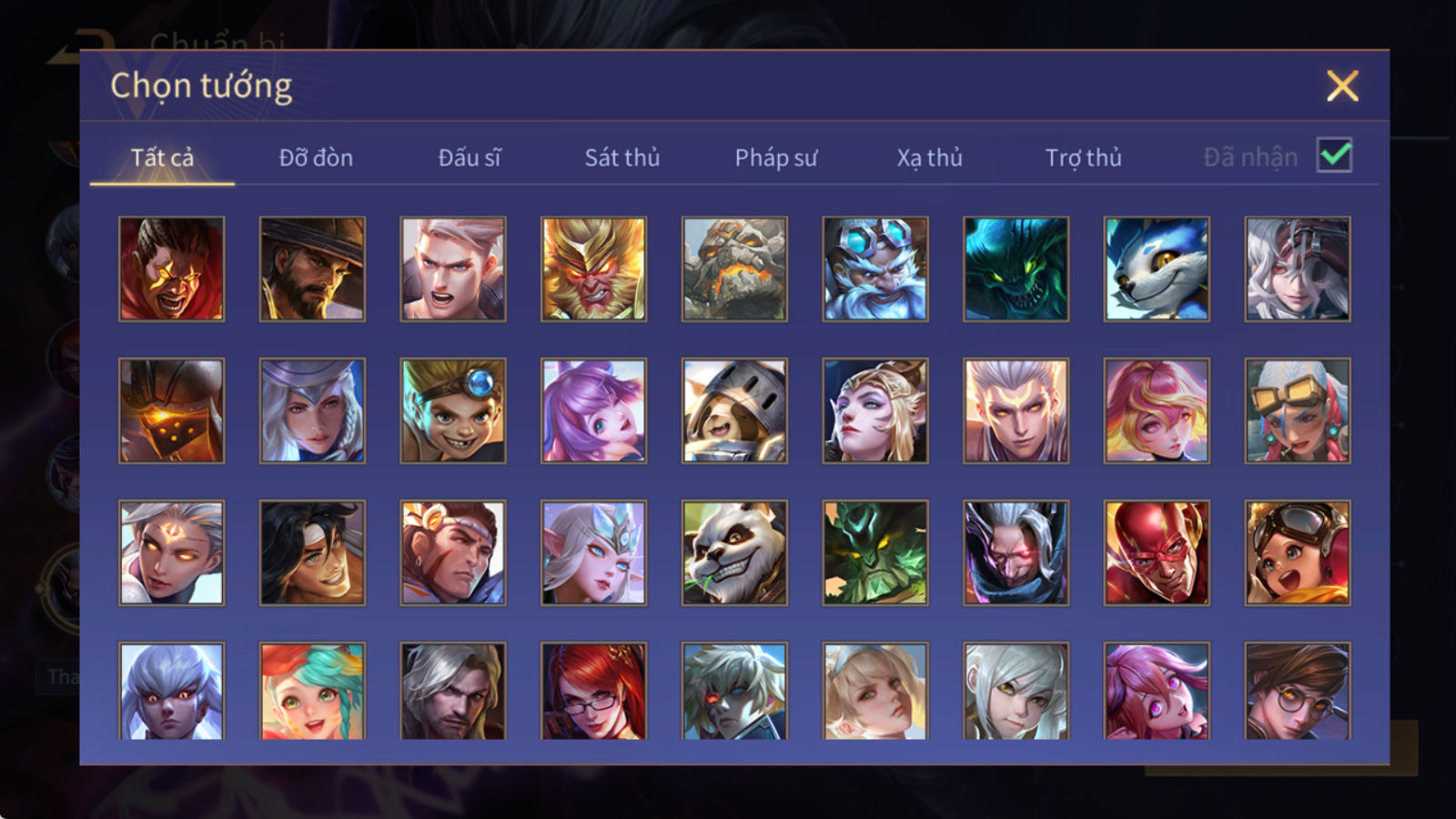Toggle the Đã nhận checkbox

click(1334, 156)
